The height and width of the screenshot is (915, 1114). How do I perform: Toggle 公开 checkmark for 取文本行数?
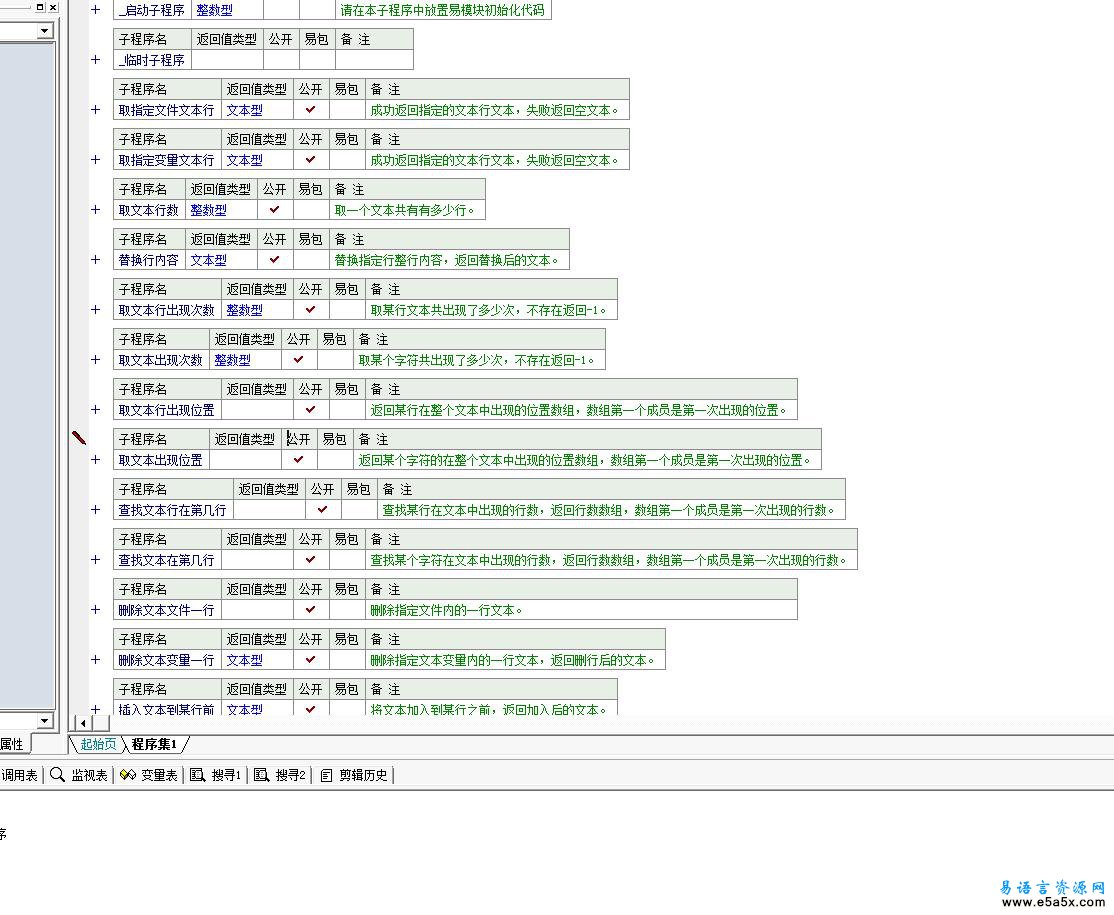point(274,210)
